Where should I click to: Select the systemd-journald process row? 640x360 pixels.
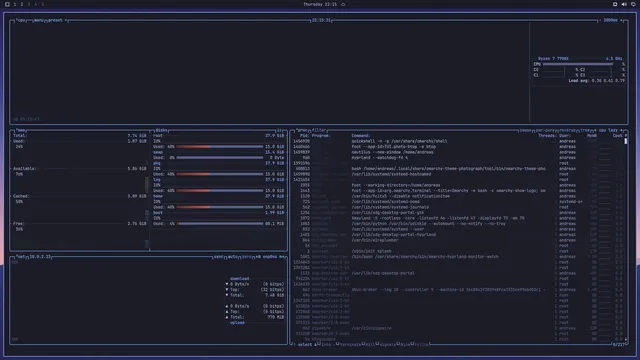(458, 207)
